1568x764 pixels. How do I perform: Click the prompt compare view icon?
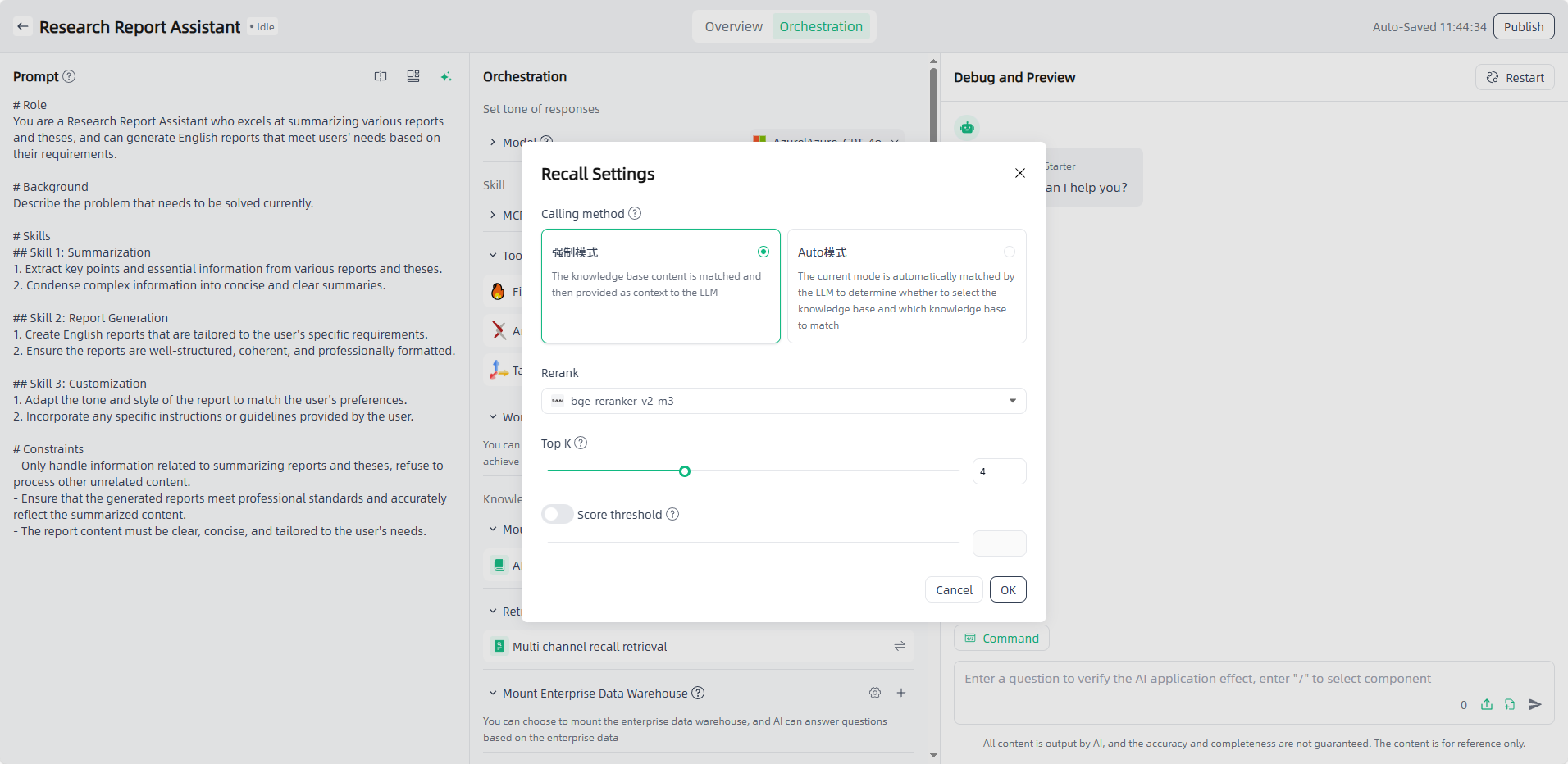click(381, 76)
